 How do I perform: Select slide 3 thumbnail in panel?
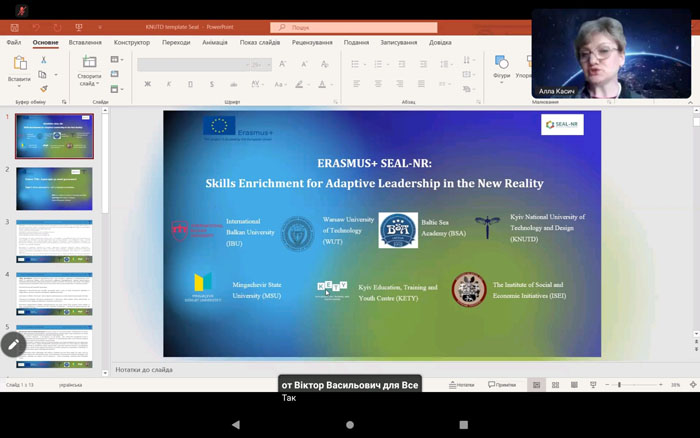(x=54, y=240)
